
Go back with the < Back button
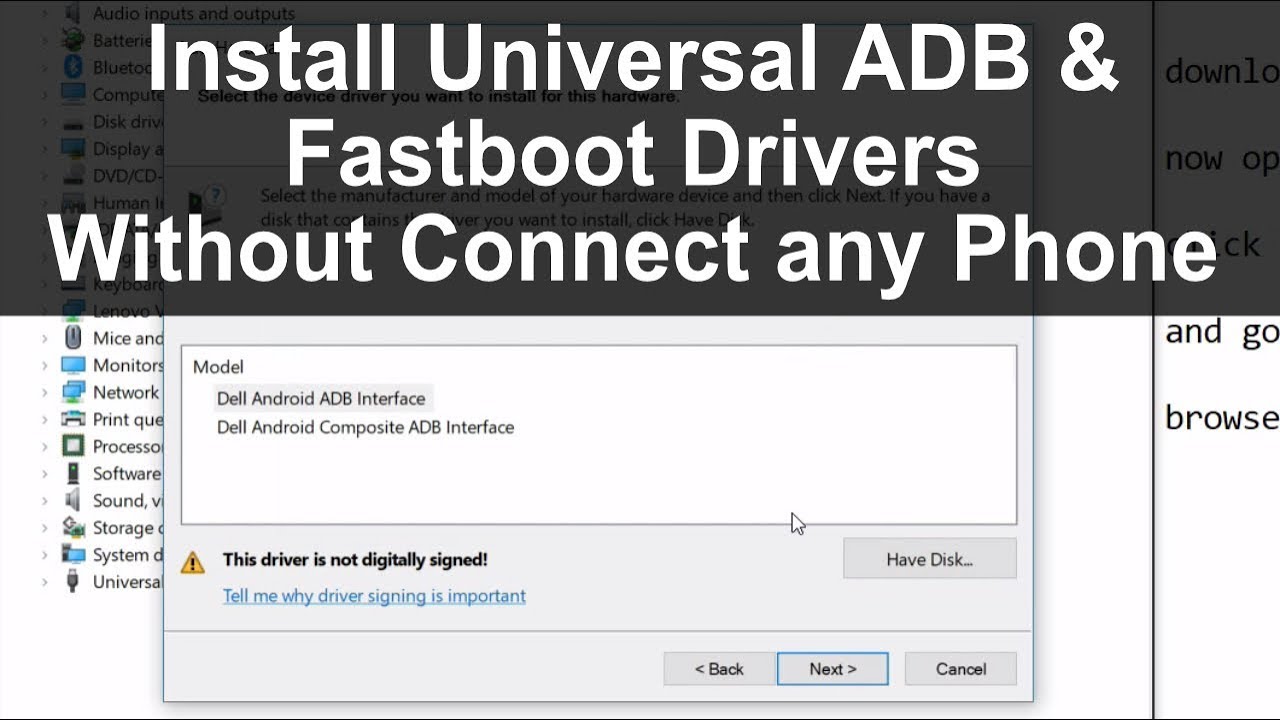719,669
